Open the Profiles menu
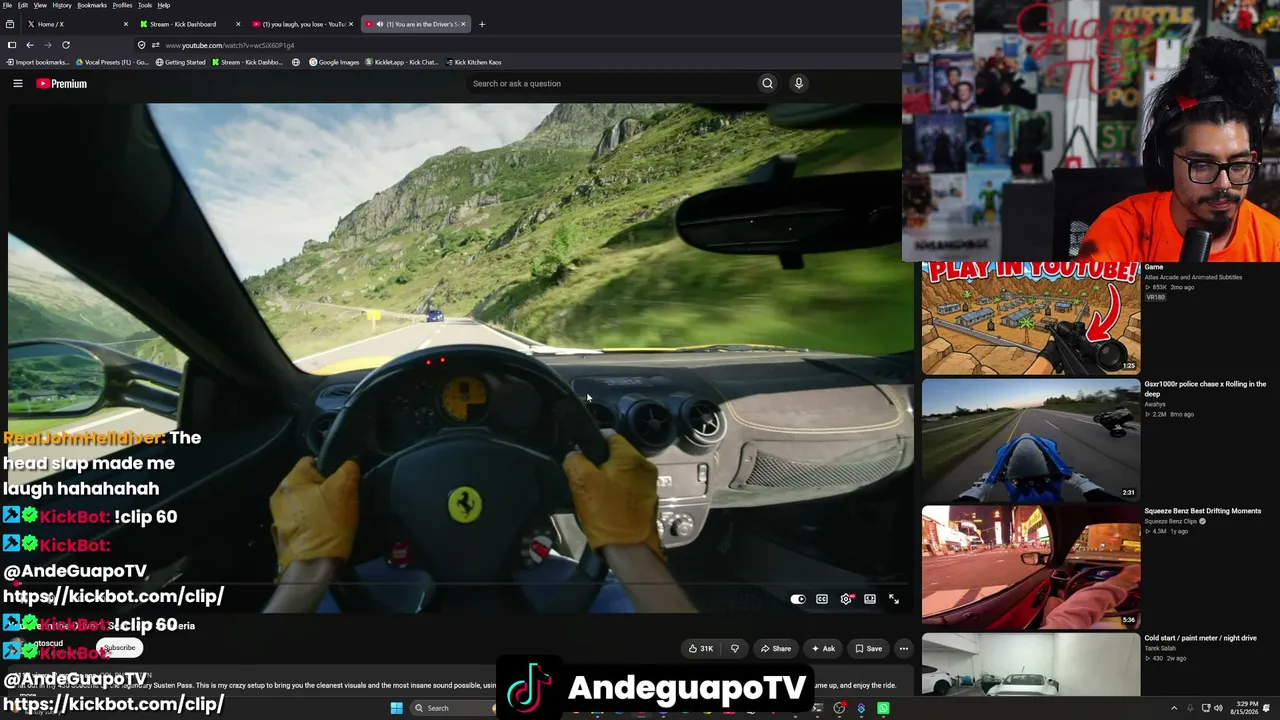Screen dimensions: 1280x720 pos(122,5)
